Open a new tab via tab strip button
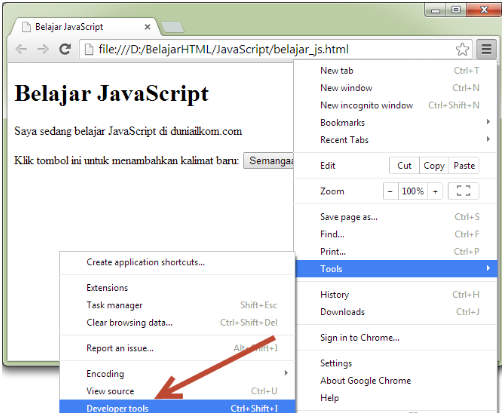 tap(172, 27)
